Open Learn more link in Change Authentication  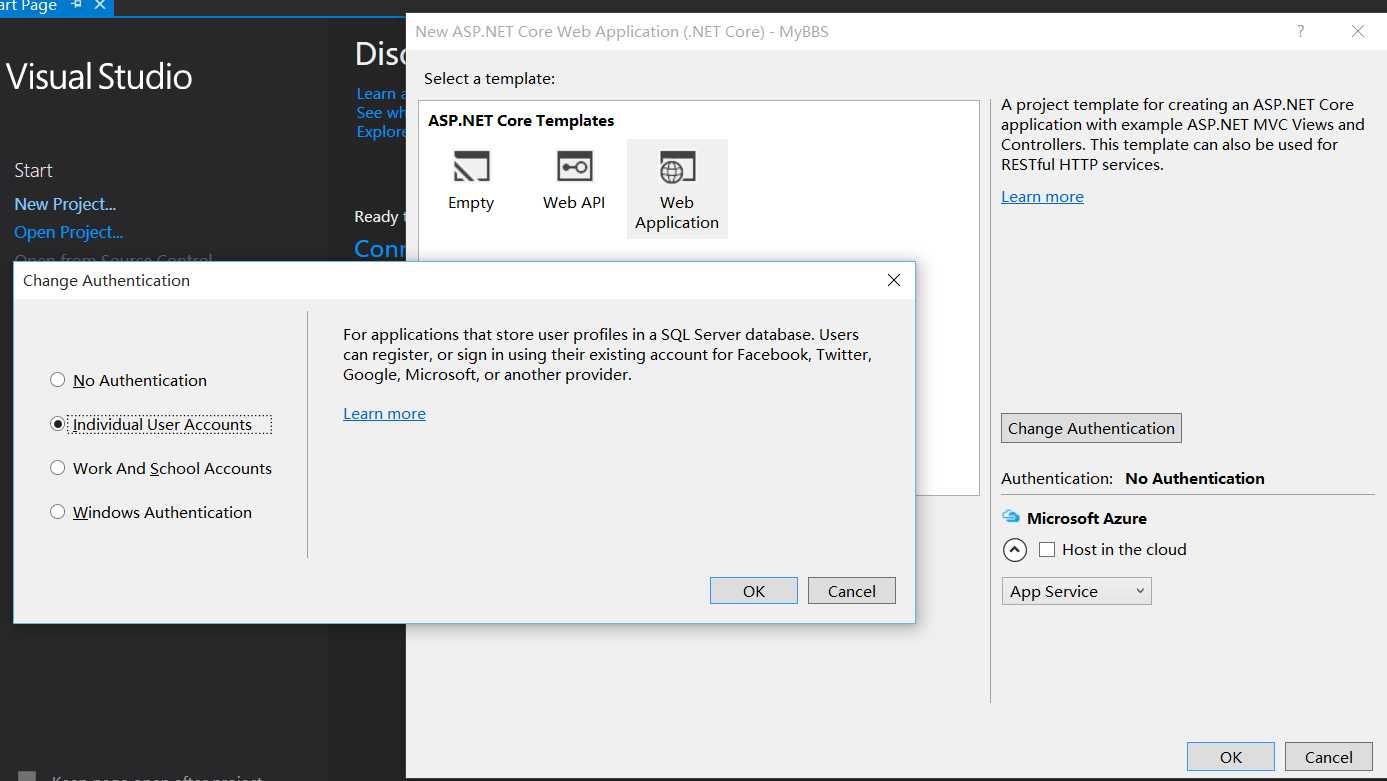384,413
